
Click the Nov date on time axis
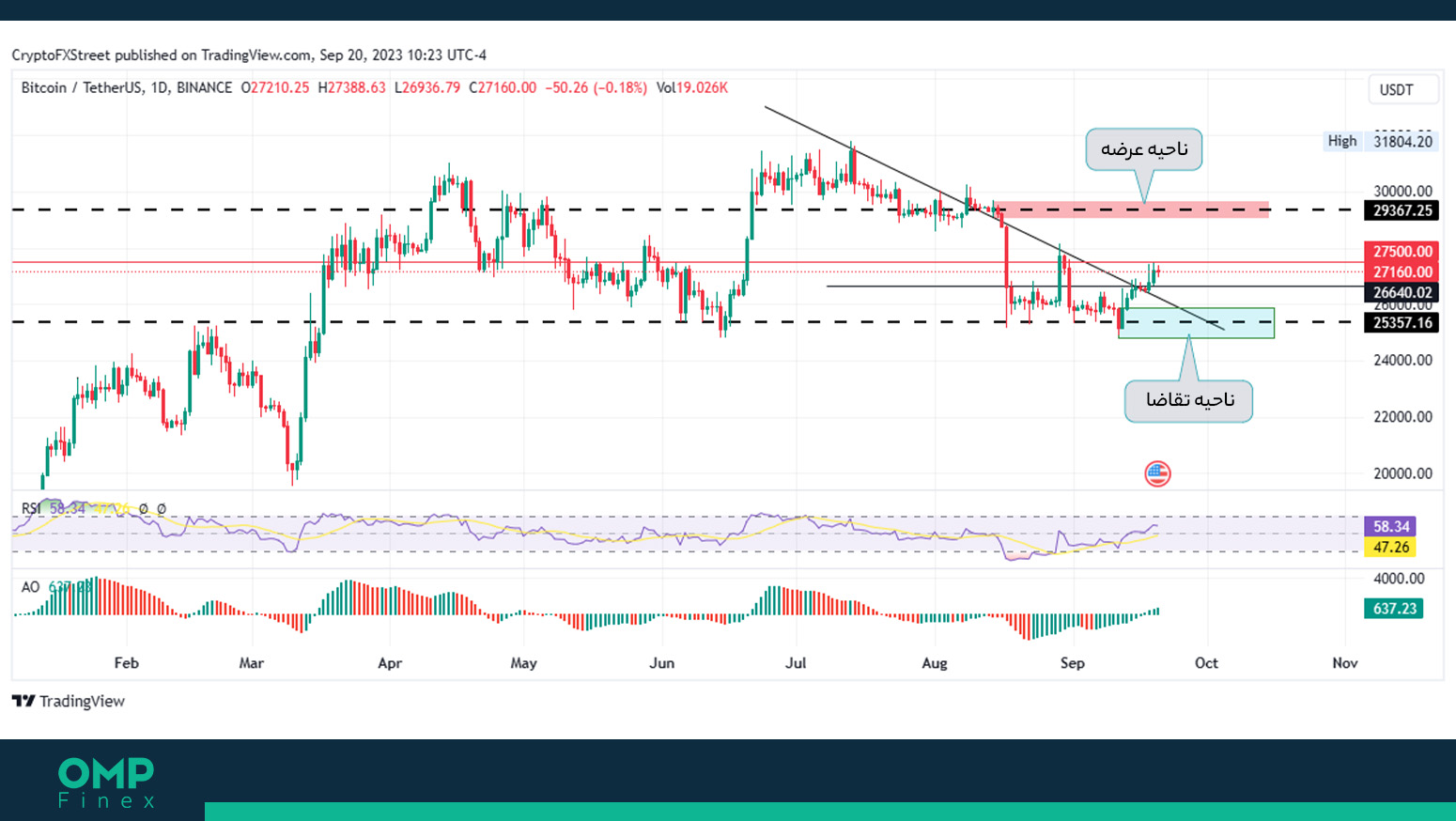pos(1345,663)
